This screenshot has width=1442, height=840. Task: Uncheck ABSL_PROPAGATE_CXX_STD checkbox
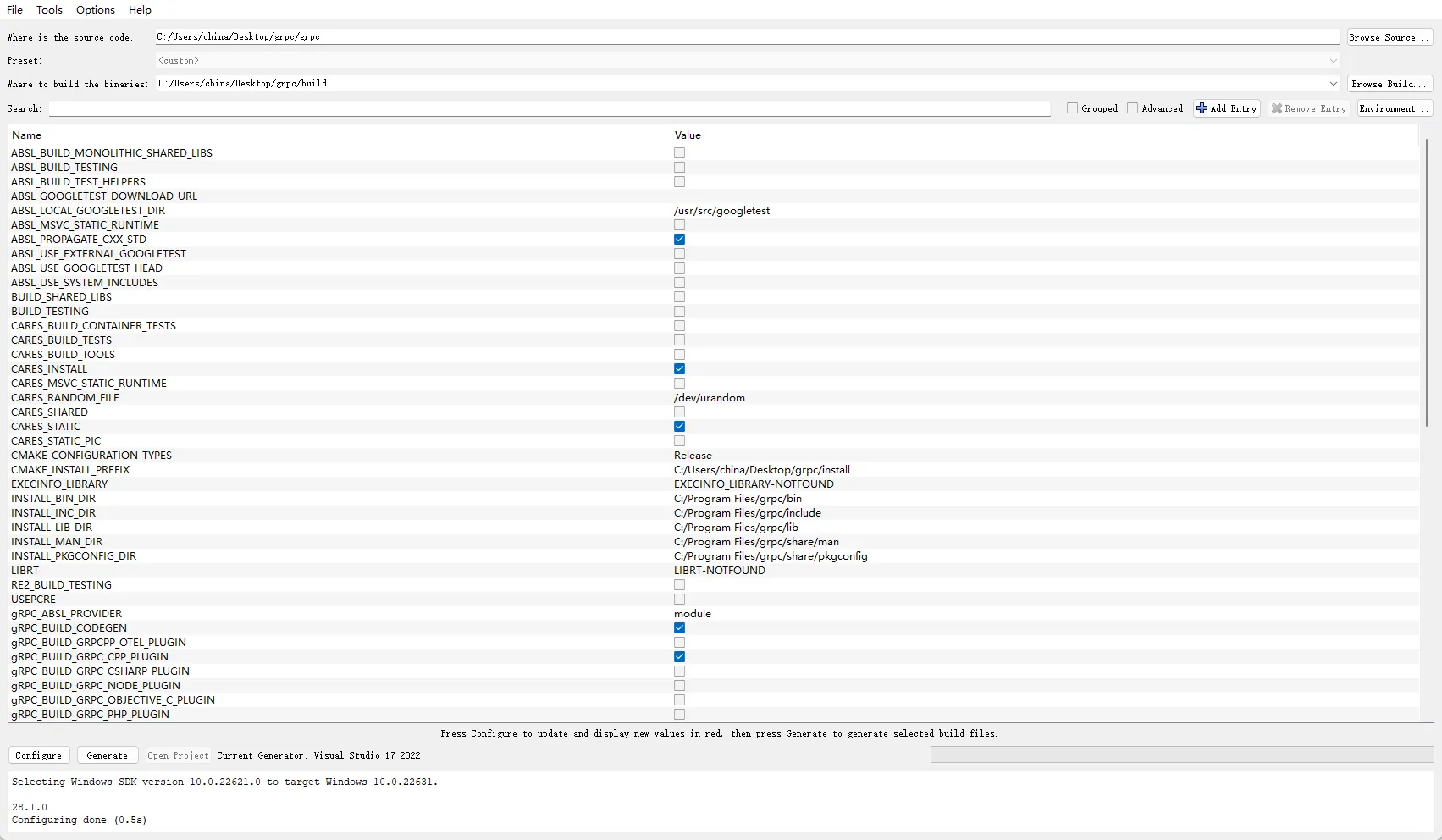click(679, 240)
